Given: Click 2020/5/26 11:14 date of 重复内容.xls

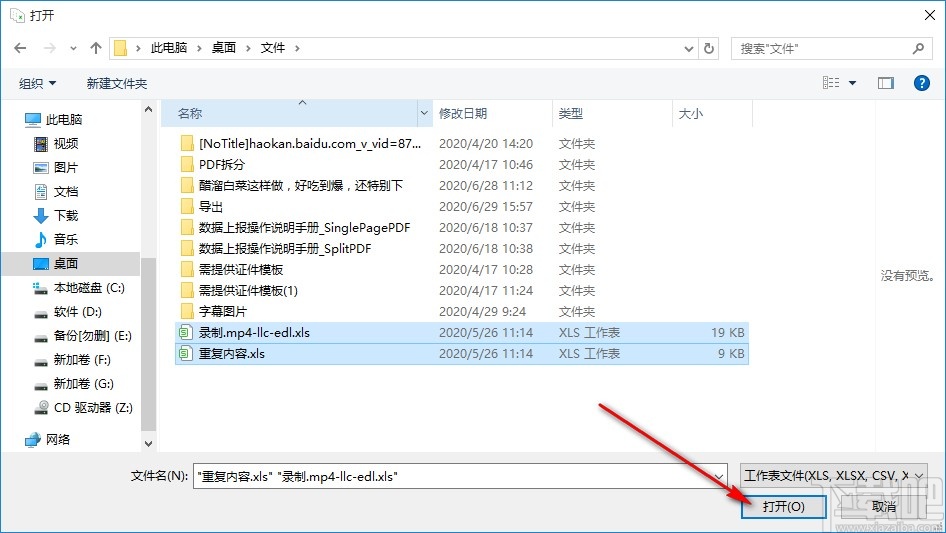Looking at the screenshot, I should click(x=486, y=354).
